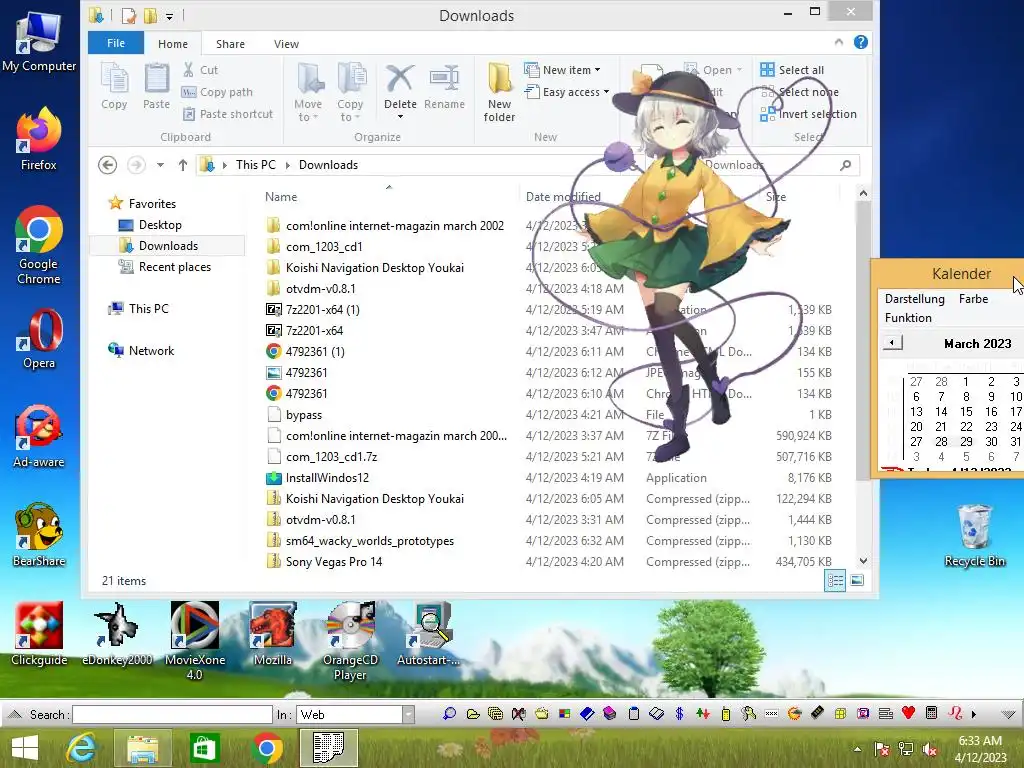Image resolution: width=1024 pixels, height=768 pixels.
Task: Open the eDonkey2000 desktop icon
Action: pos(118,633)
